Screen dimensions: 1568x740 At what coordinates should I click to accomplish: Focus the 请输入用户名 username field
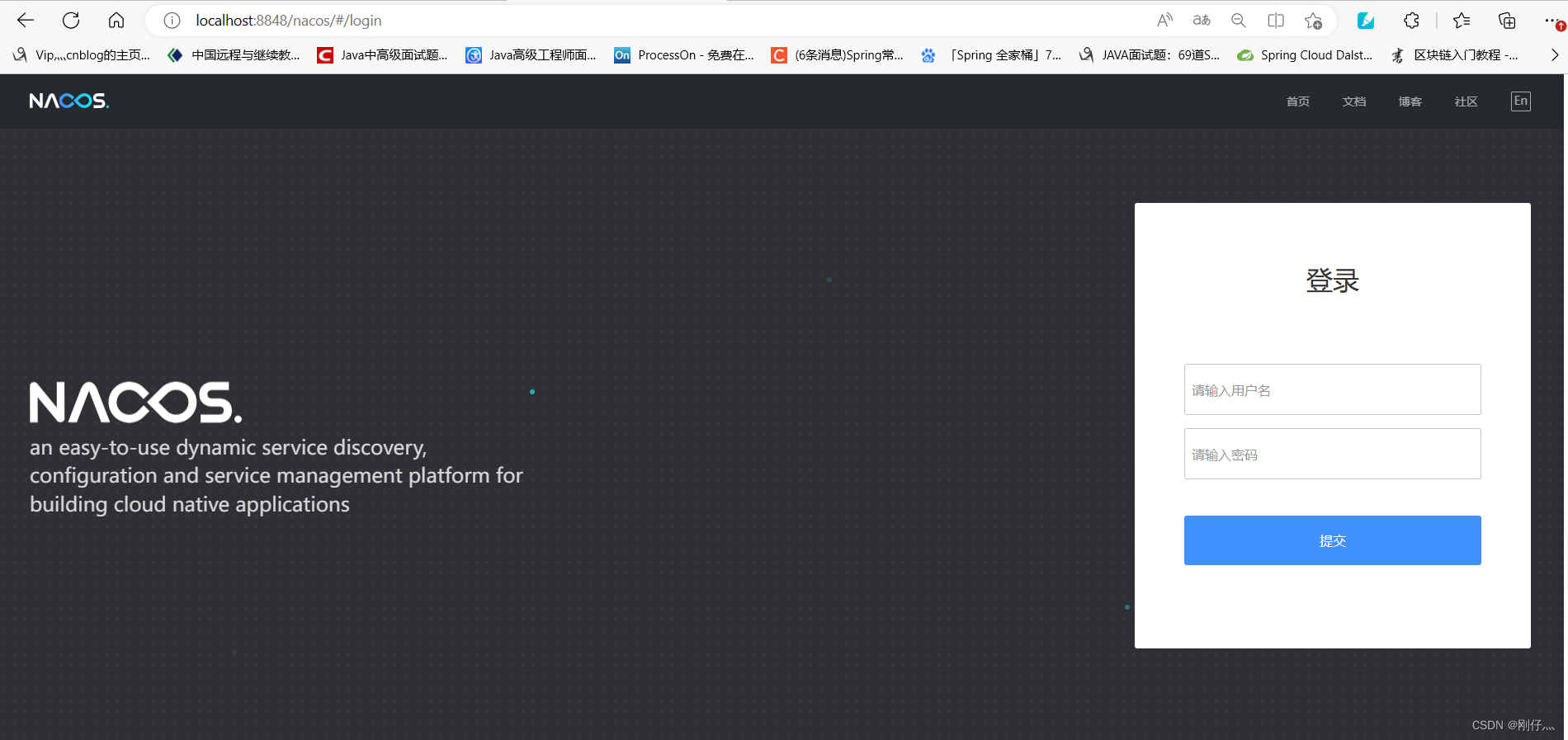(x=1333, y=389)
